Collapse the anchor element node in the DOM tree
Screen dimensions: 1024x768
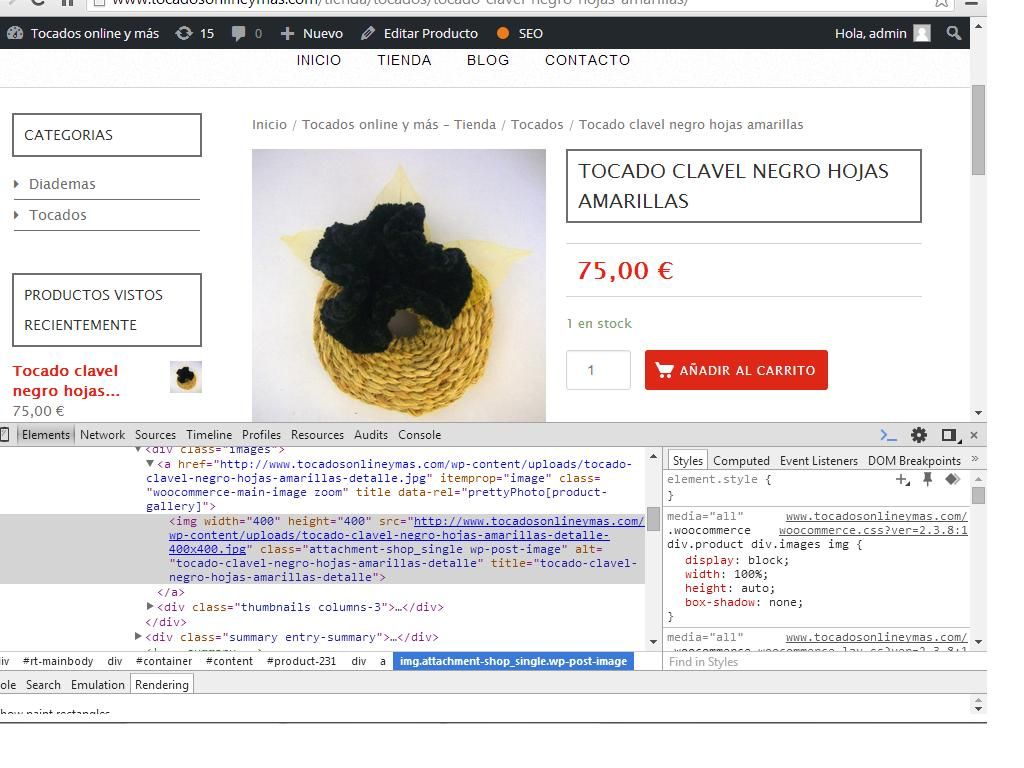tap(150, 464)
